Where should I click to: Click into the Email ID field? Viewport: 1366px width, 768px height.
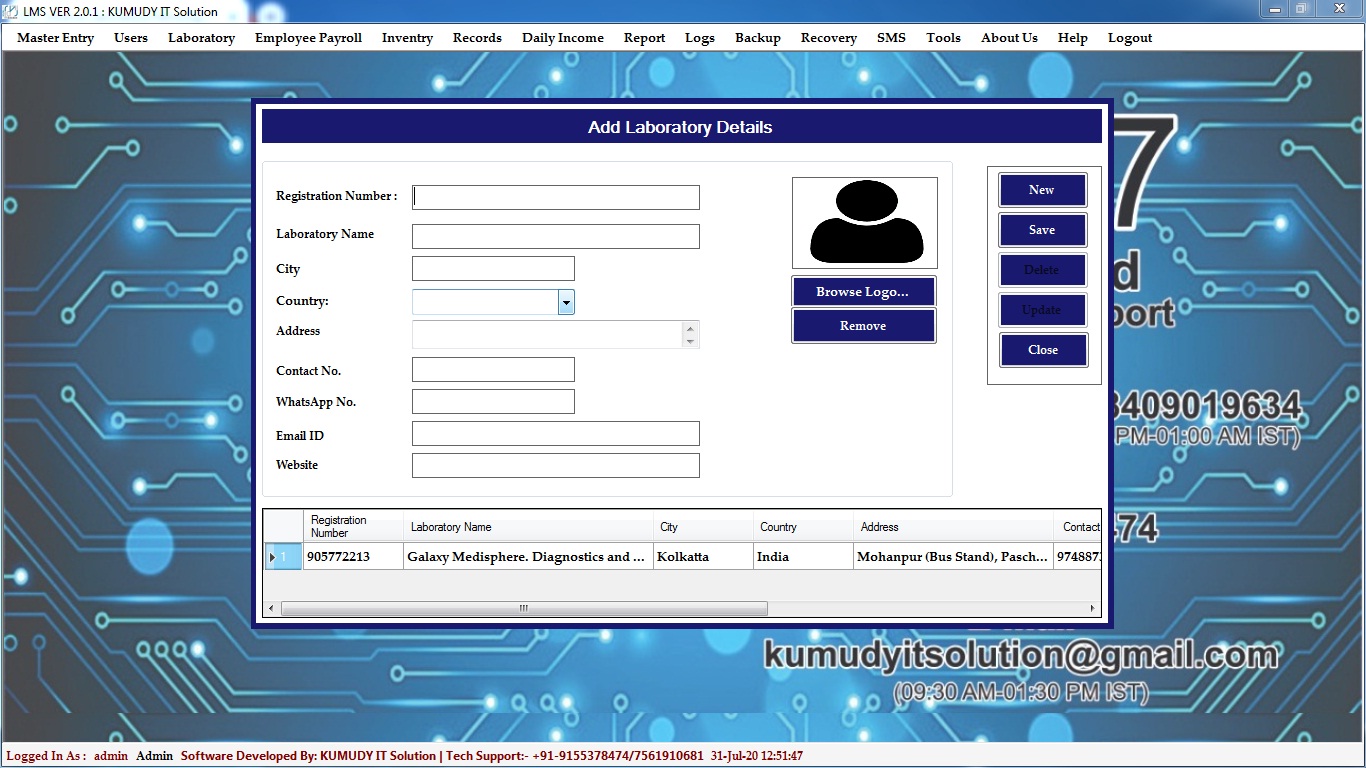(556, 434)
